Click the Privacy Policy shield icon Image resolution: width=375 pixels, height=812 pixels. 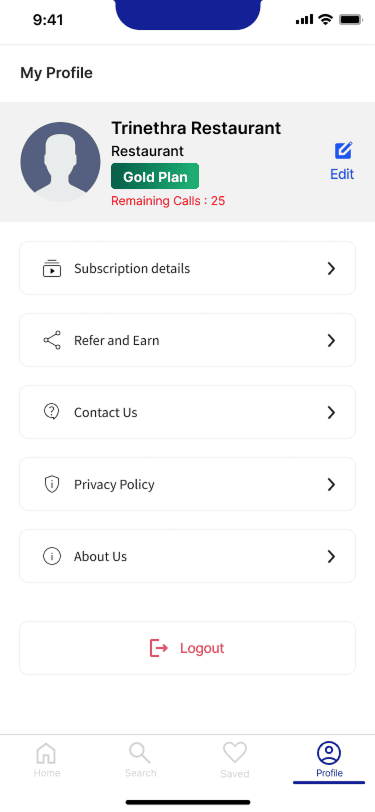[52, 484]
